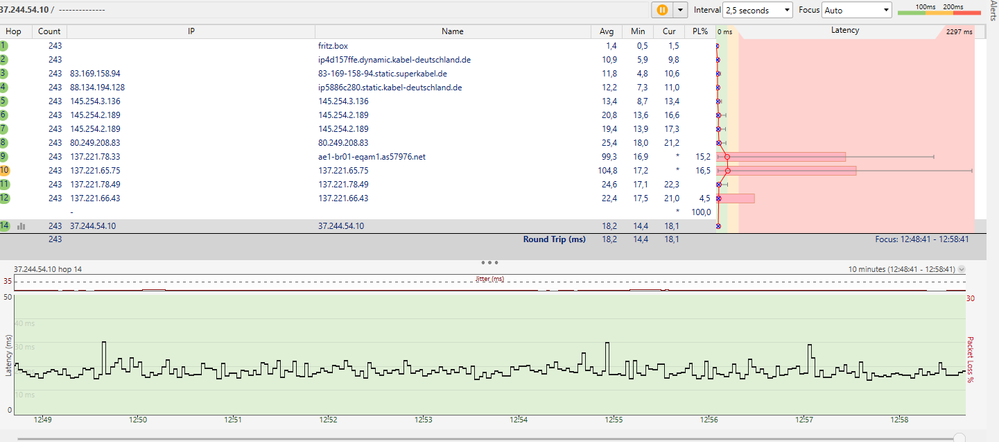
Task: Expand the Focus Auto combo box
Action: click(x=855, y=9)
